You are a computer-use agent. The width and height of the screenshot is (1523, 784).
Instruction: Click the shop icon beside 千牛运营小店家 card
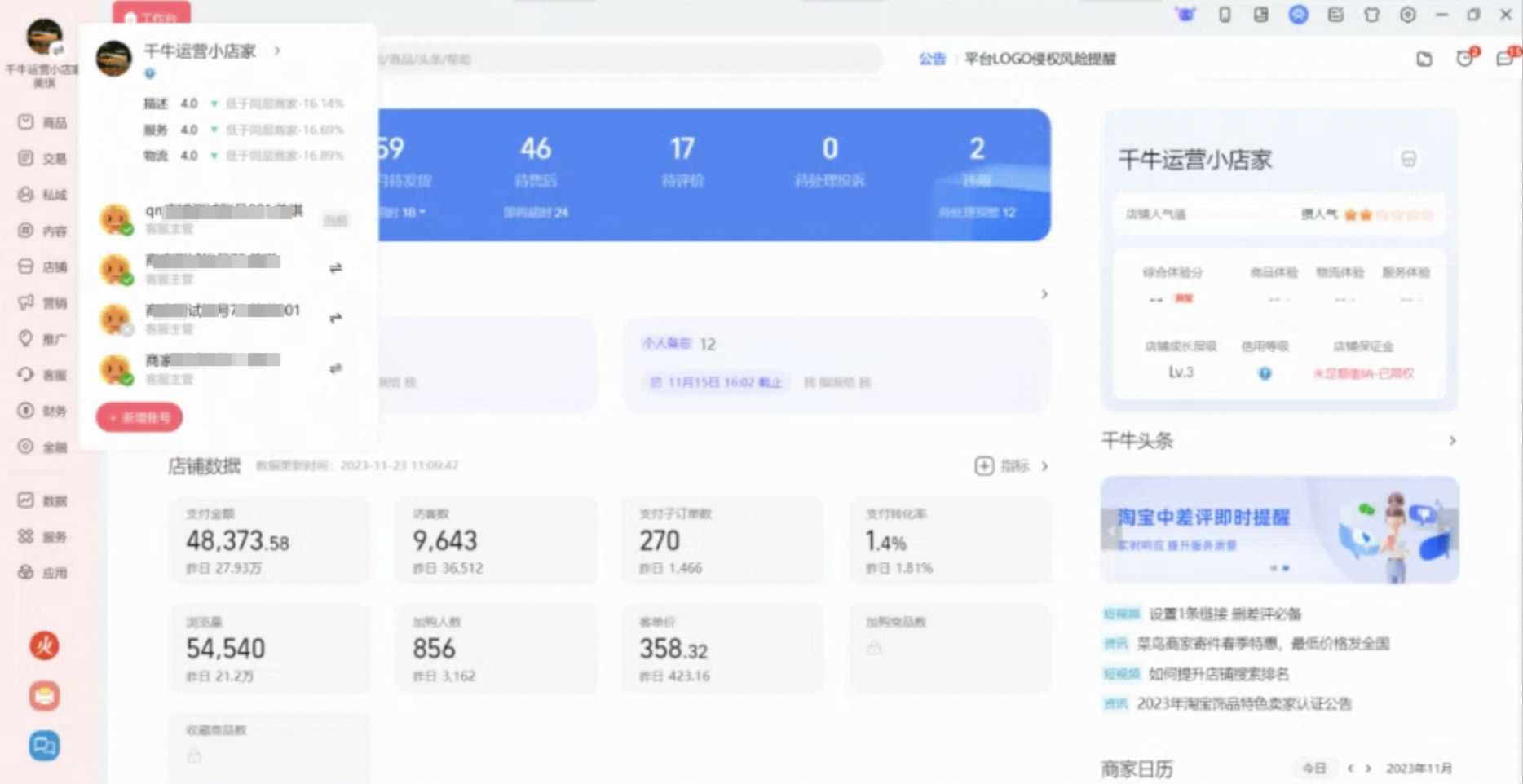coord(1408,159)
